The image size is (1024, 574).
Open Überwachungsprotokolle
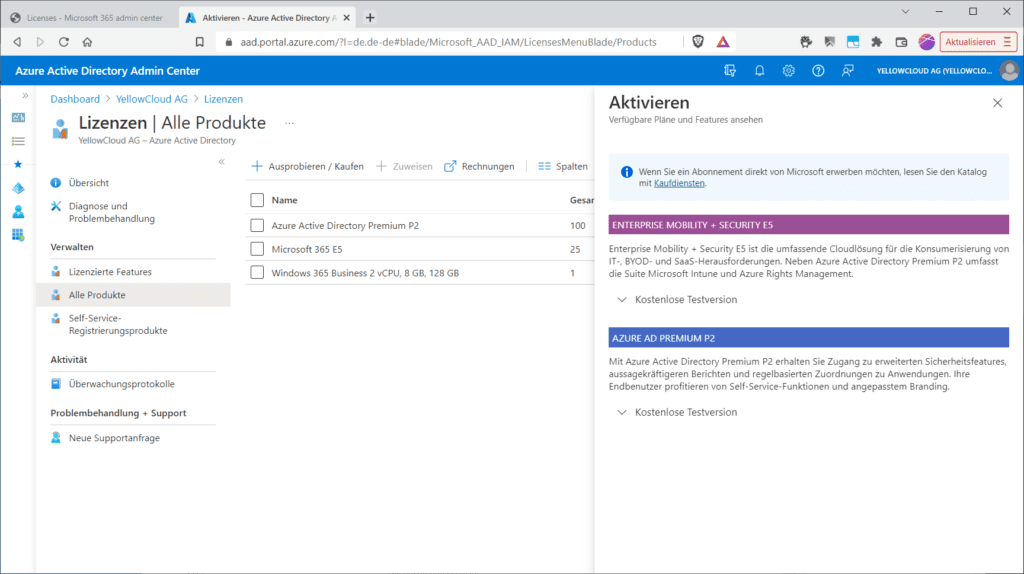(121, 384)
